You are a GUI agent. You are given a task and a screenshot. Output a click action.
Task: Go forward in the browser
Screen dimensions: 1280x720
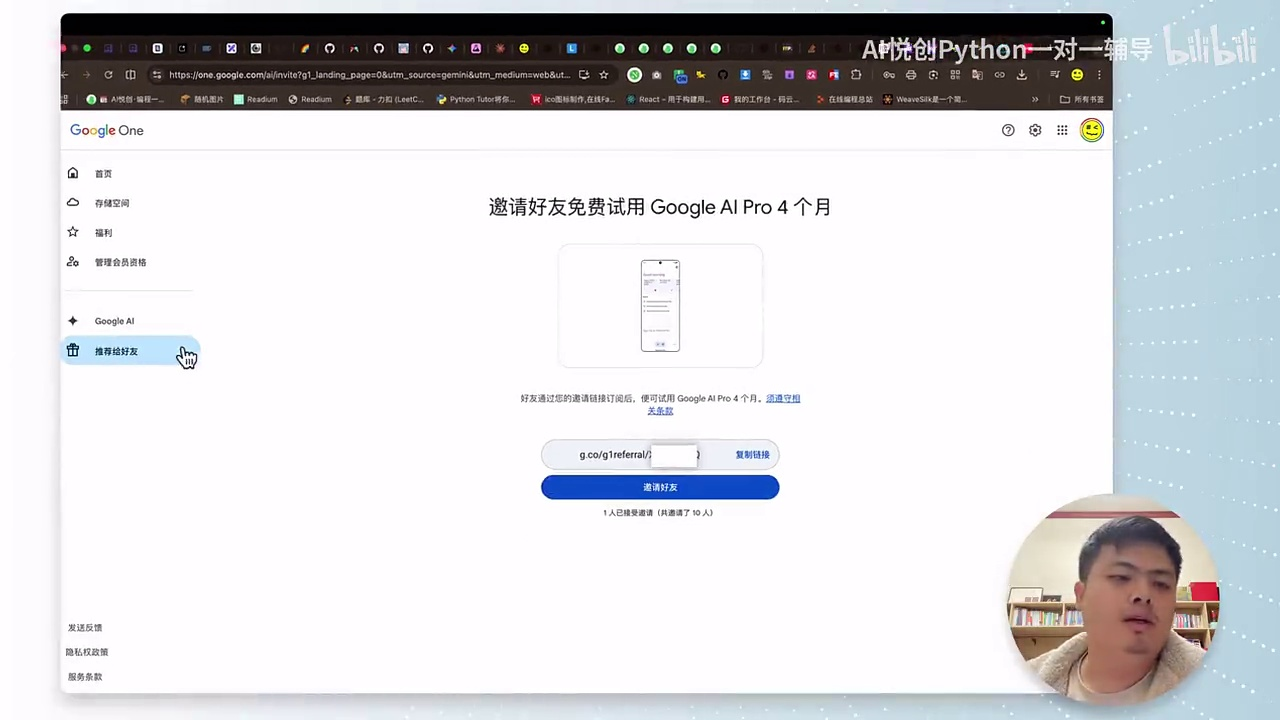pyautogui.click(x=86, y=74)
